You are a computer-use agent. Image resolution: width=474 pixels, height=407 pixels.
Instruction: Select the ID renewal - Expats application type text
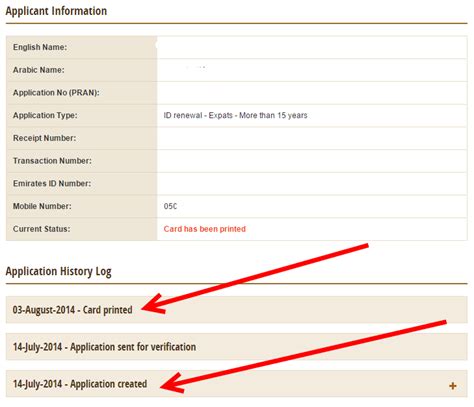[x=235, y=115]
